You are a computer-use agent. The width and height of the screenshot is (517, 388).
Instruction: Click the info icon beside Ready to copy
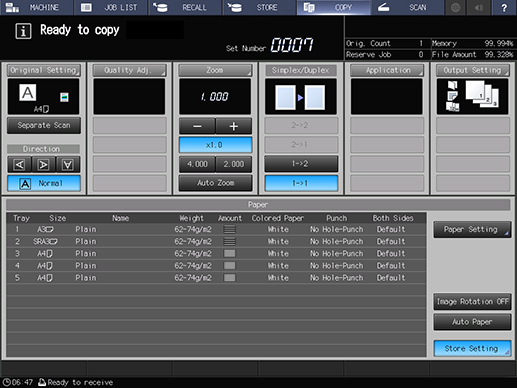pos(23,31)
